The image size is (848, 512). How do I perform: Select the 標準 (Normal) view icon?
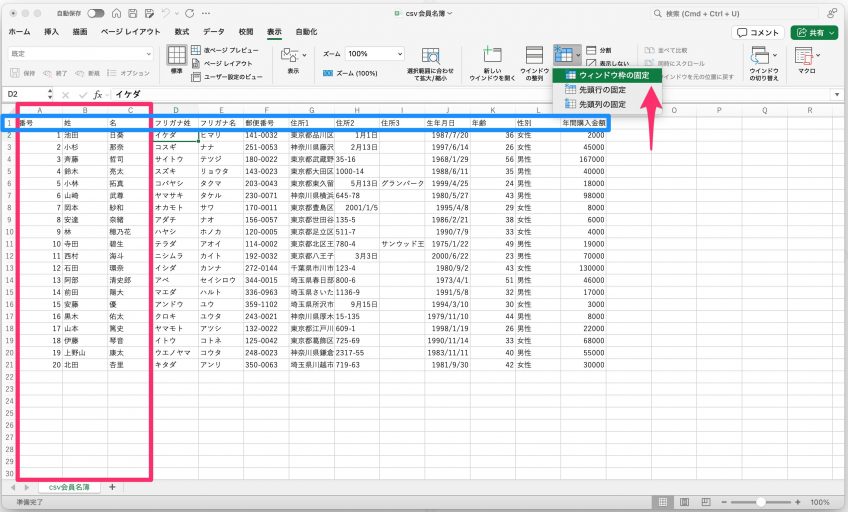177,58
